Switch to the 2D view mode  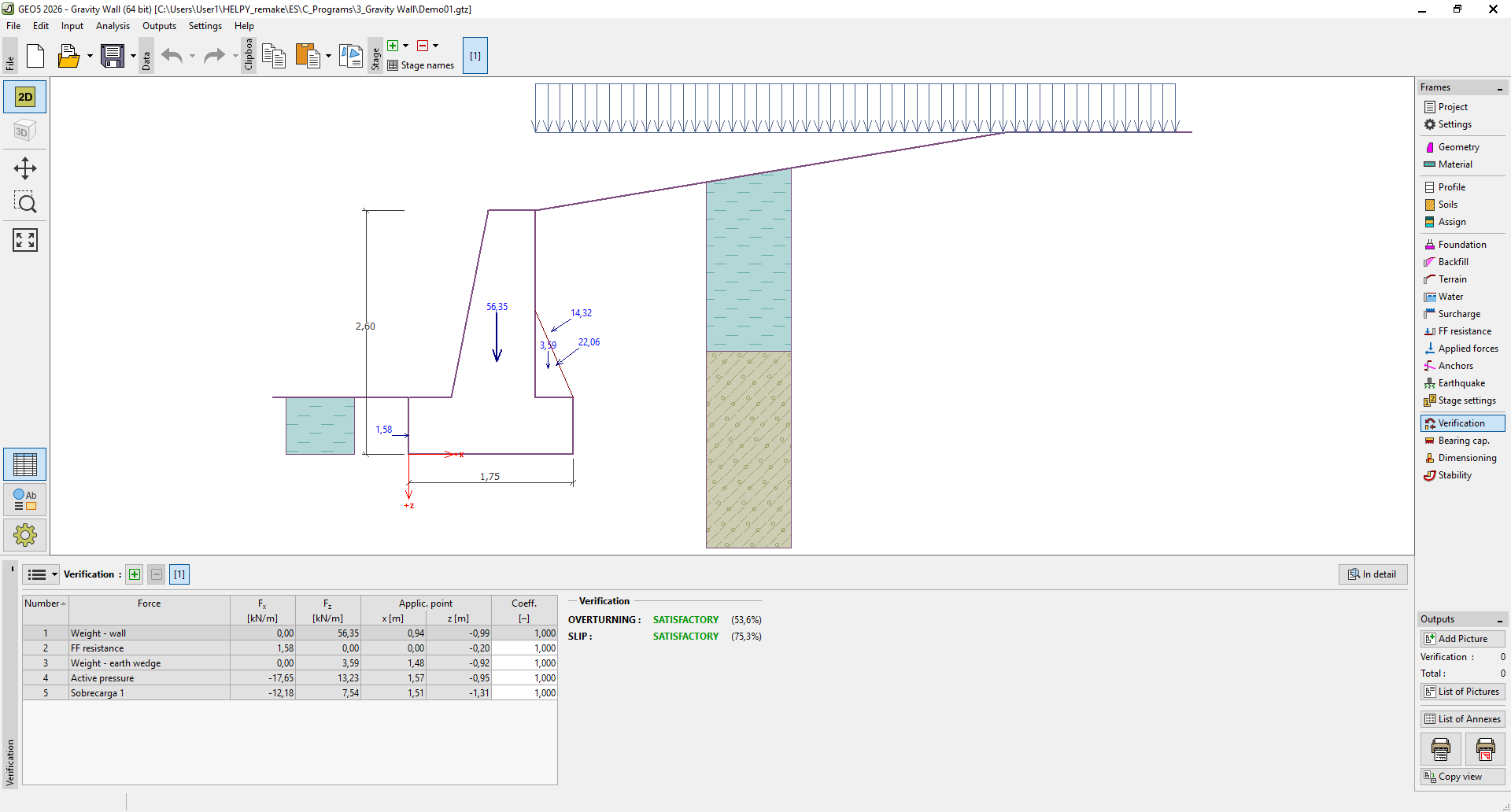pos(25,97)
